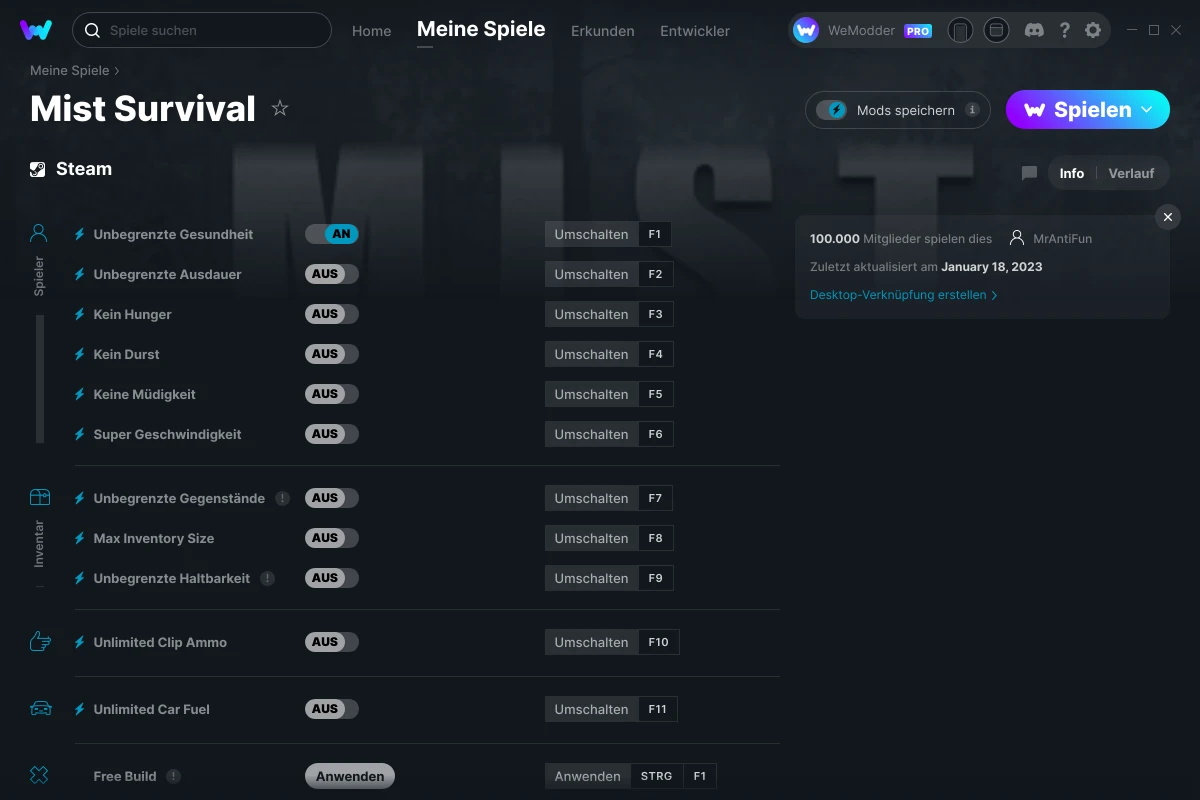Open the help question mark icon
Viewport: 1200px width, 800px height.
1065,30
